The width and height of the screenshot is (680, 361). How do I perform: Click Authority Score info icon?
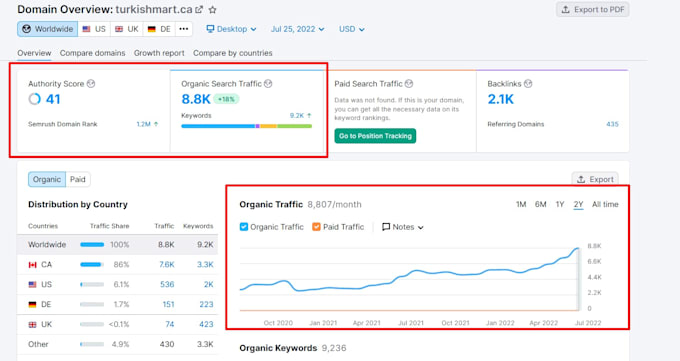pos(91,84)
